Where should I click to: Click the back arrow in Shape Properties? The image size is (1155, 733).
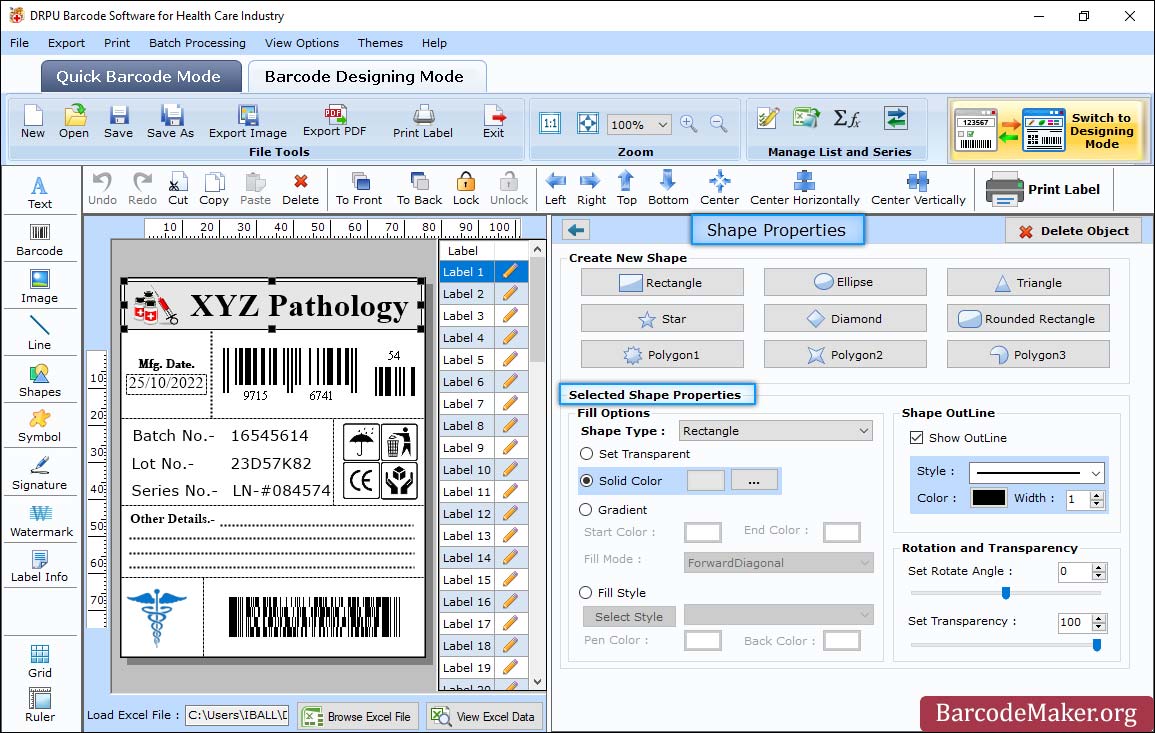[x=576, y=230]
